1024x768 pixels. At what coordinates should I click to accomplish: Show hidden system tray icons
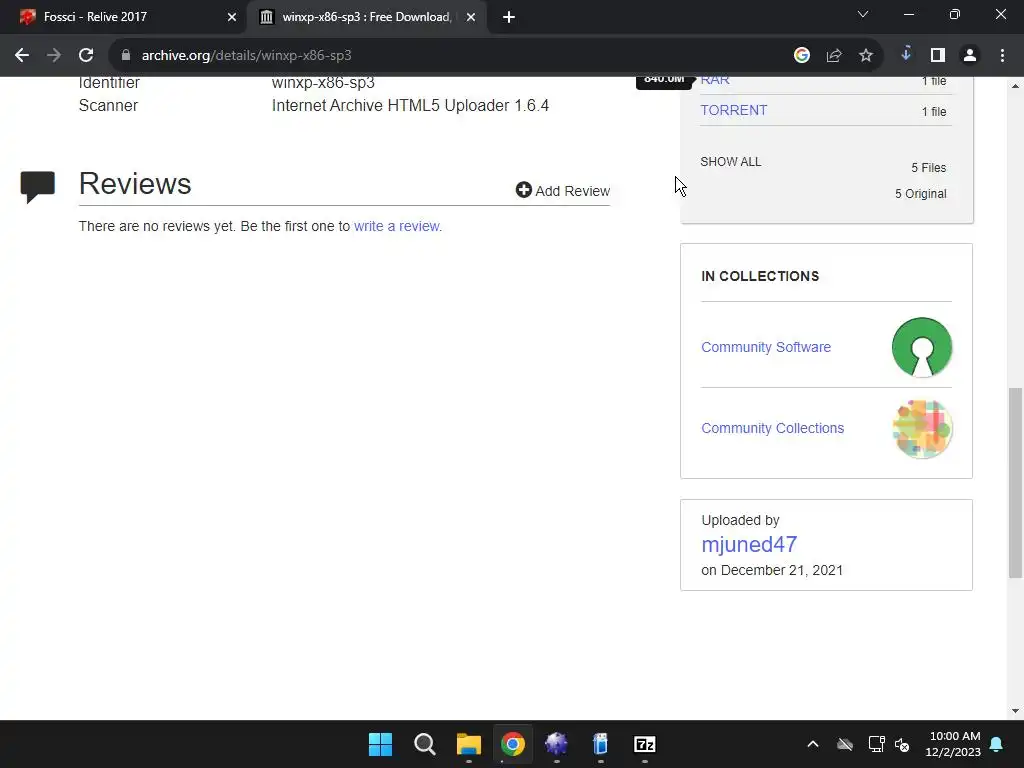[813, 744]
